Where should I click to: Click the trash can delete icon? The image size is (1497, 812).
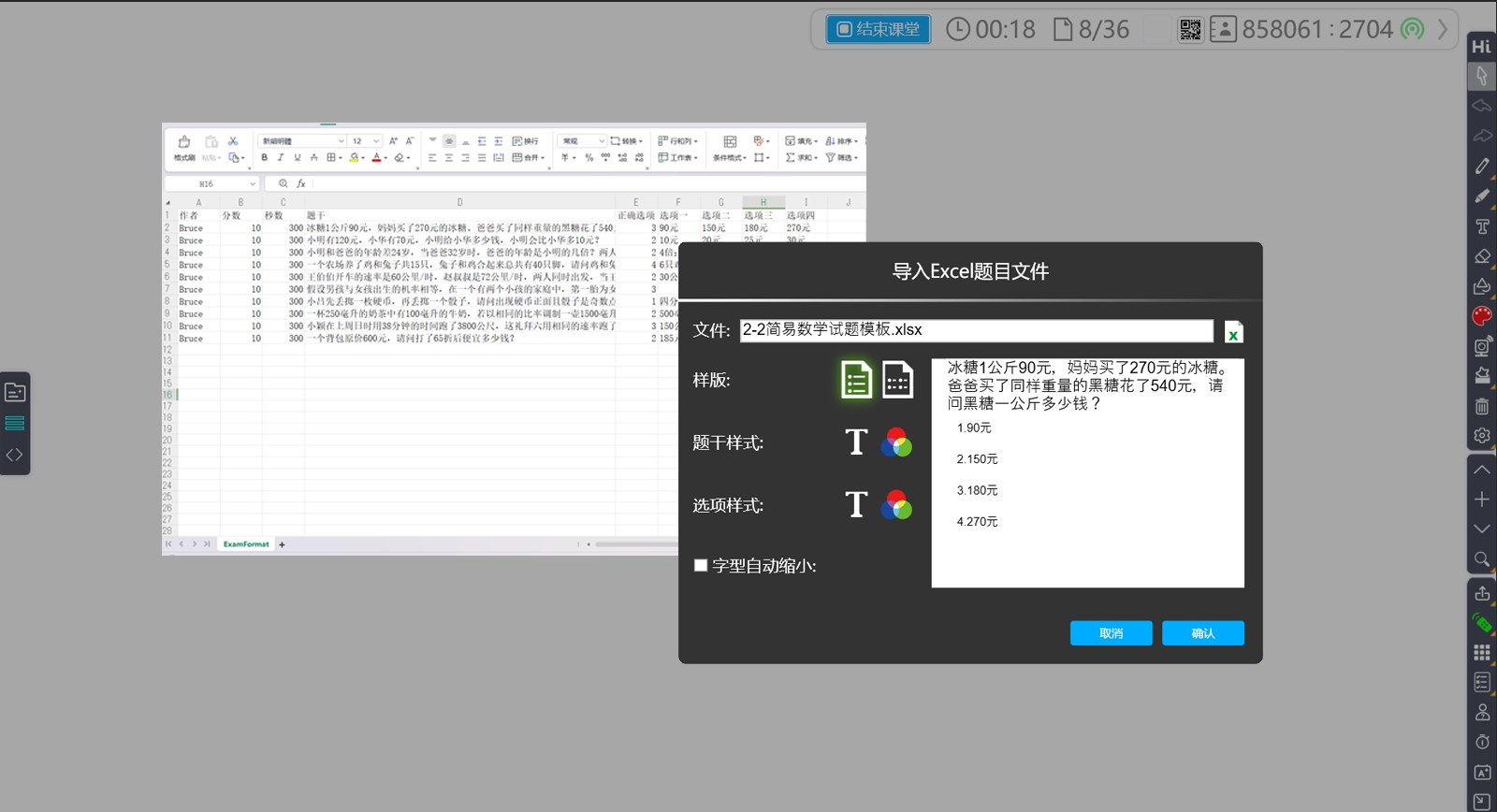tap(1482, 406)
